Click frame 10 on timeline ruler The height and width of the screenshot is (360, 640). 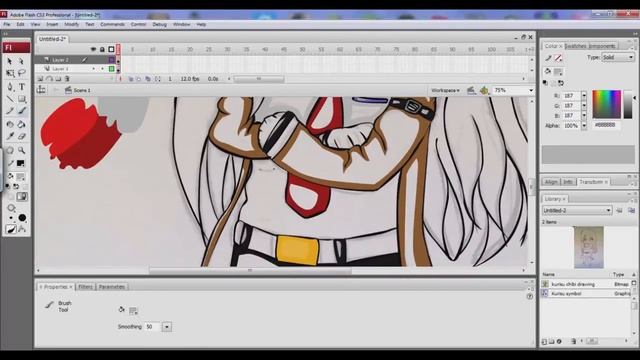(152, 49)
